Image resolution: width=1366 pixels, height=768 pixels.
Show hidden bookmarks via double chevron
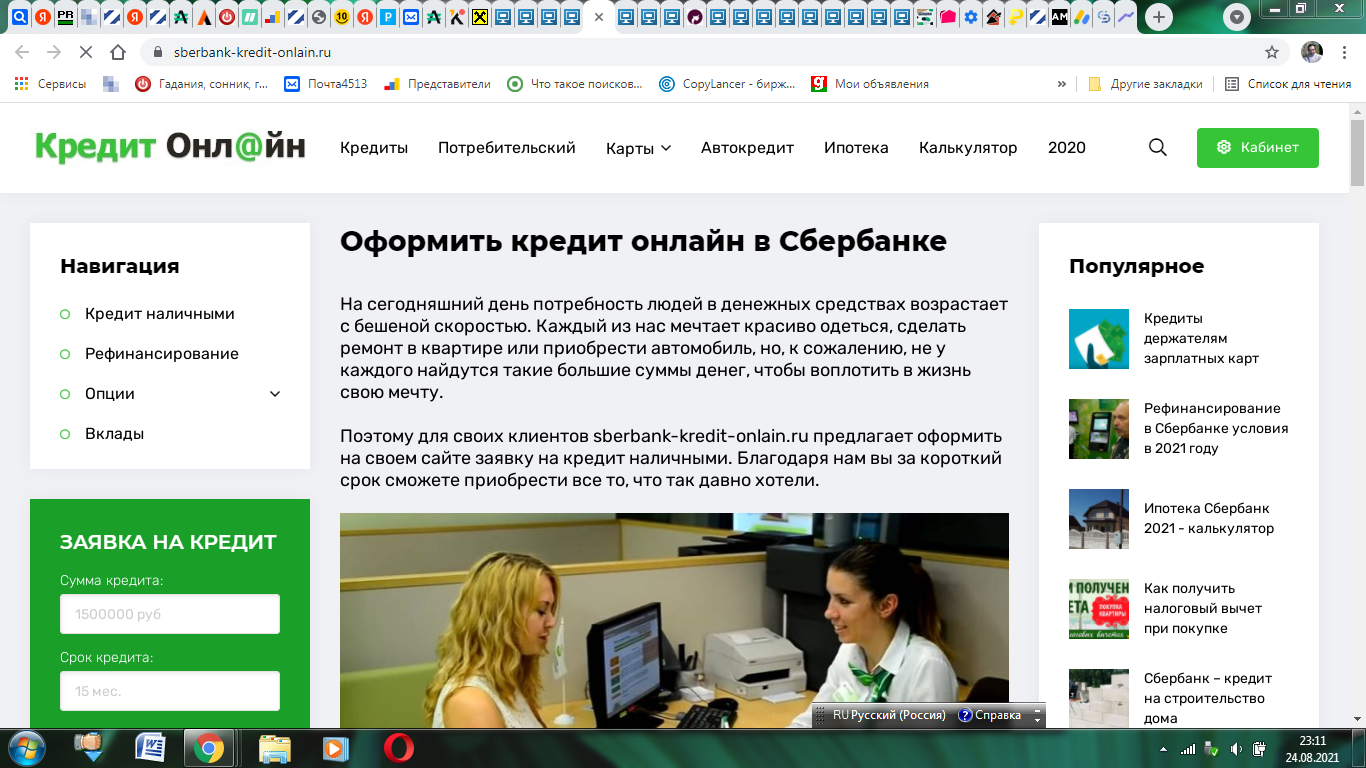pyautogui.click(x=1061, y=84)
